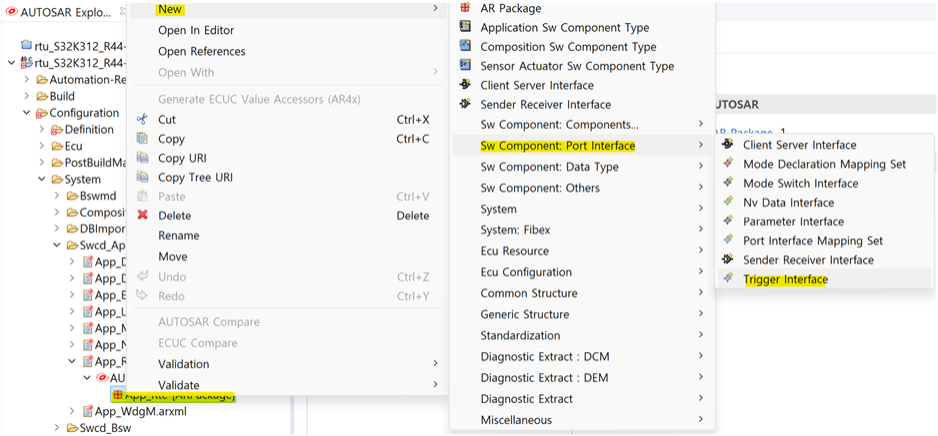Open the Common Structure submenu
The width and height of the screenshot is (938, 436).
(x=582, y=293)
